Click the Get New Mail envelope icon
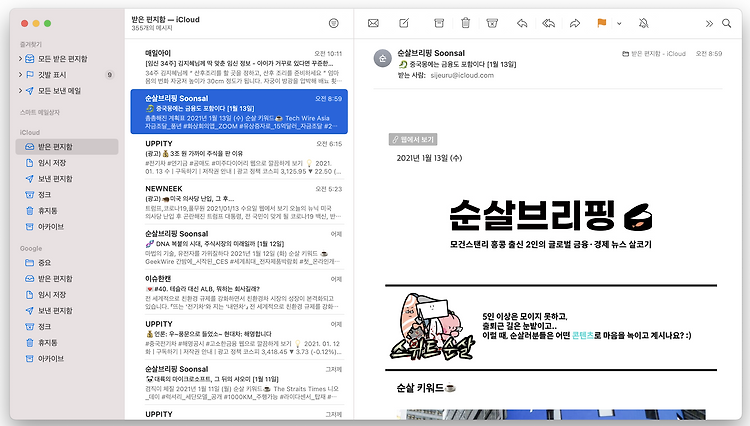The image size is (750, 426). pos(373,23)
